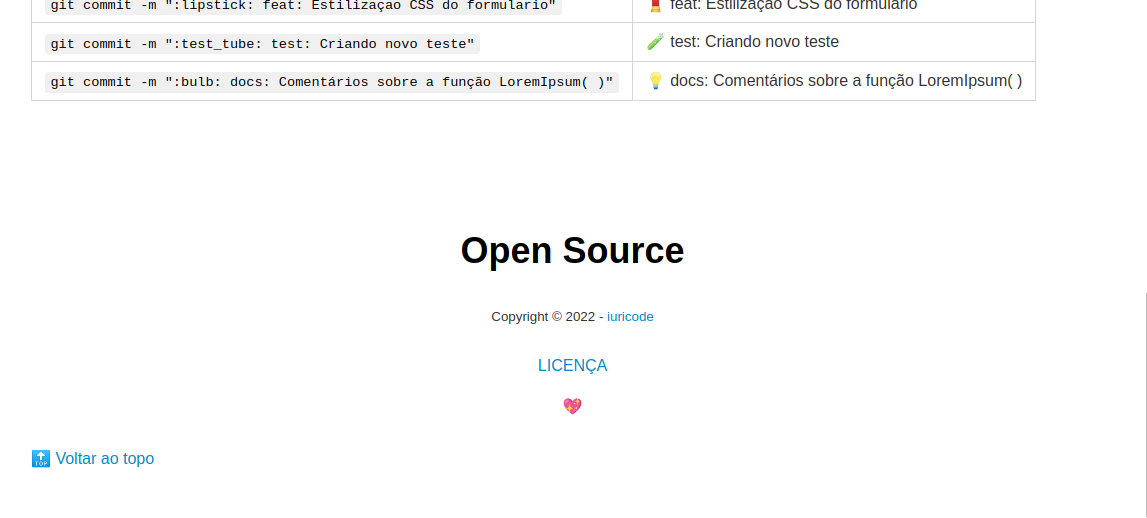This screenshot has height=518, width=1147.
Task: Click 'docs: Comentários sobre a função LoremIpsum( )' result text
Action: (846, 80)
